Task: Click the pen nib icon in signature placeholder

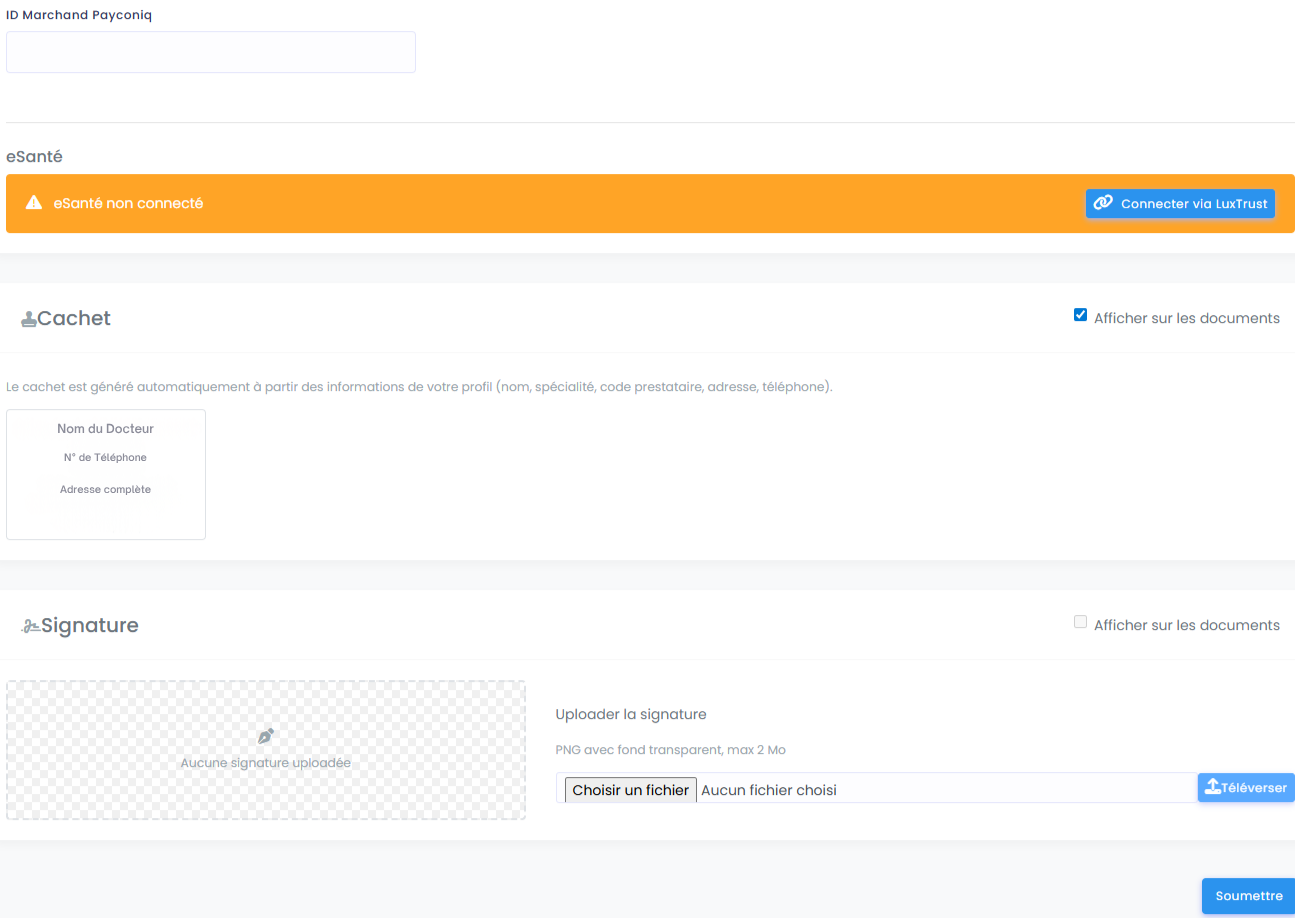Action: click(x=265, y=736)
